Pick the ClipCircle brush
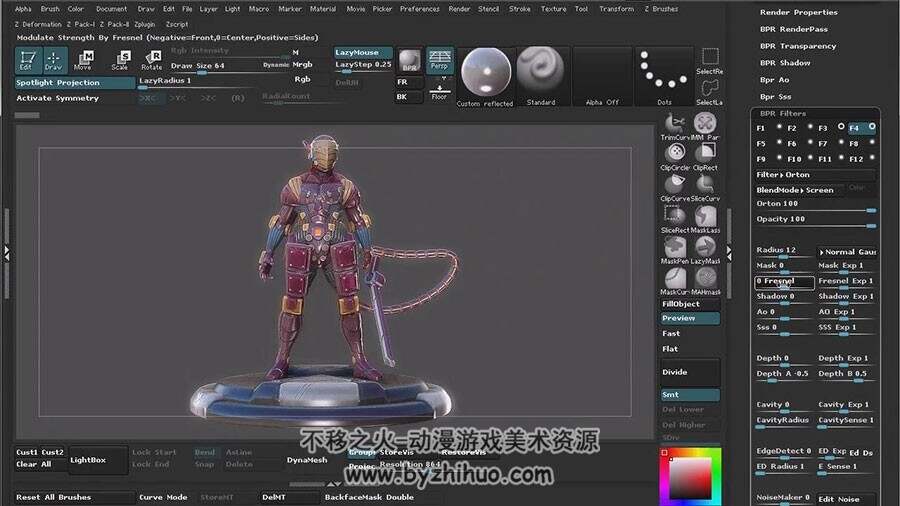This screenshot has height=506, width=900. point(676,157)
